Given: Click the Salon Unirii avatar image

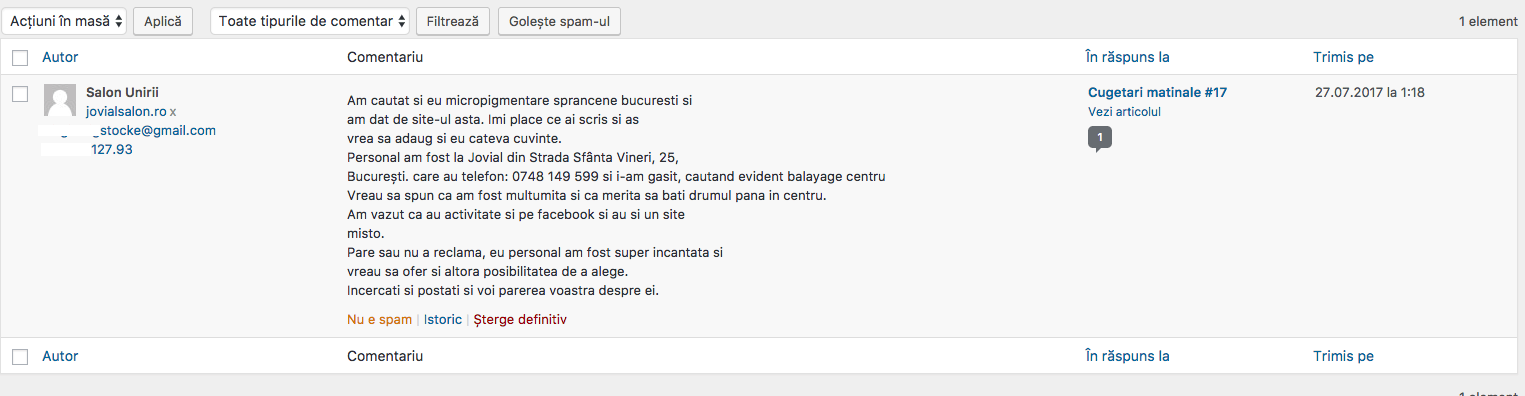Looking at the screenshot, I should pos(60,101).
